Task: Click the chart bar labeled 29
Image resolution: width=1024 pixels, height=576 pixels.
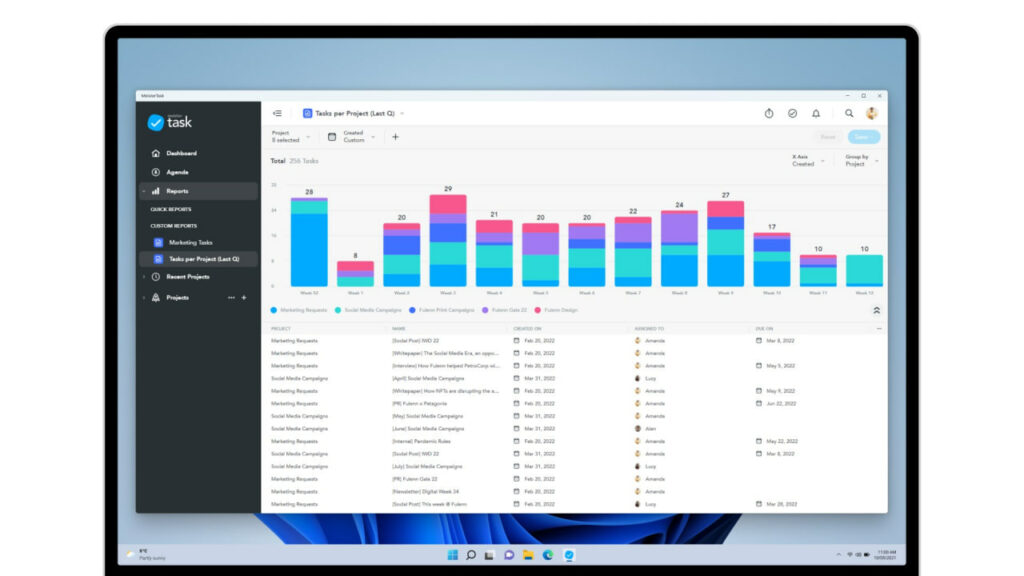Action: [448, 240]
